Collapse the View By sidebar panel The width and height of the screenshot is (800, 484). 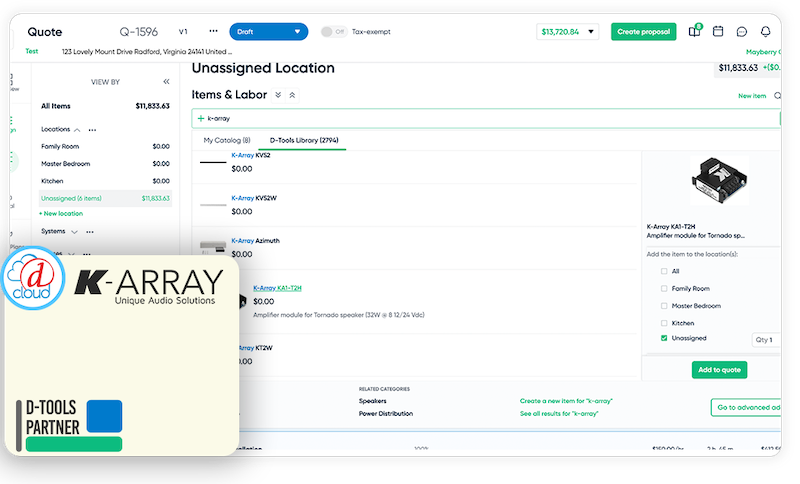coord(166,82)
